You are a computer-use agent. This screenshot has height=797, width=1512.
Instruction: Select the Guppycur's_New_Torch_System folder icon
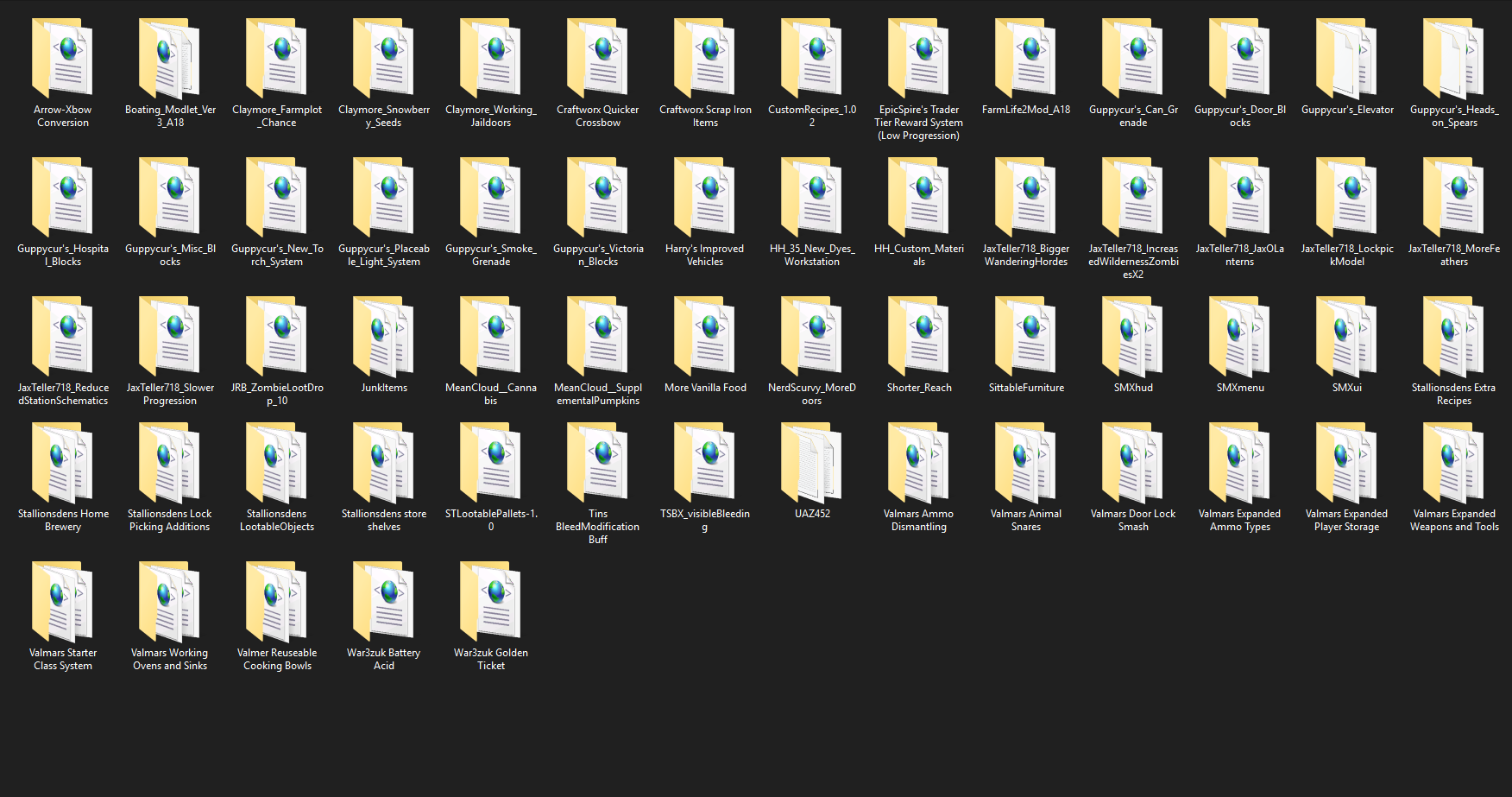click(x=277, y=198)
